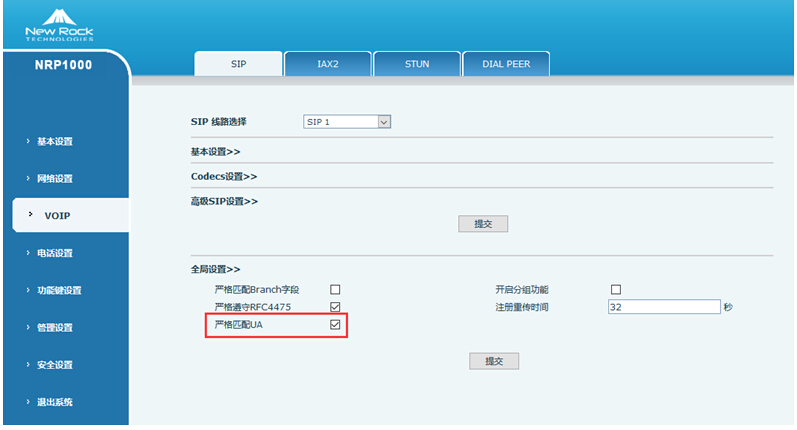Image resolution: width=797 pixels, height=430 pixels.
Task: Open 管理设置 in the sidebar
Action: (55, 327)
